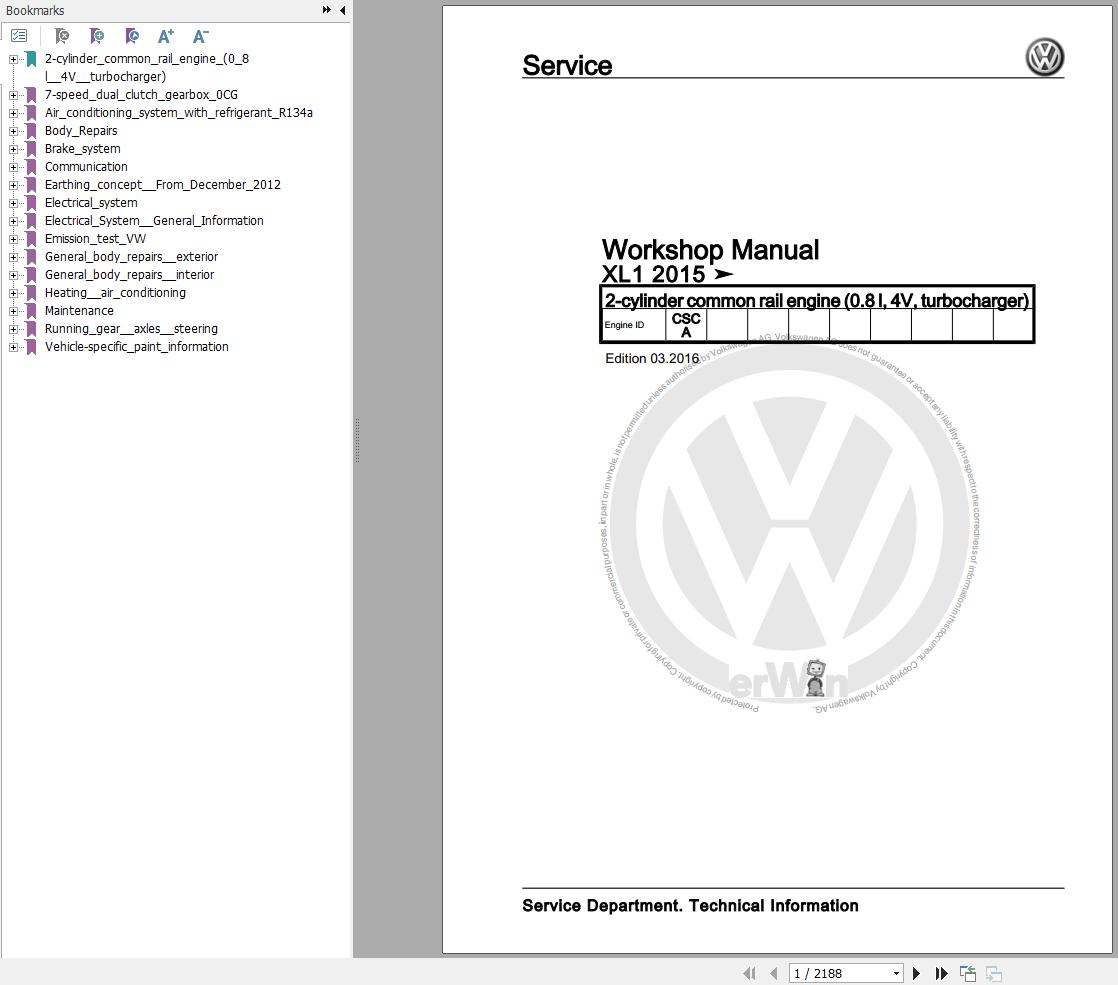Collapse the Bookmarks panel with left arrow
This screenshot has width=1118, height=985.
point(342,10)
